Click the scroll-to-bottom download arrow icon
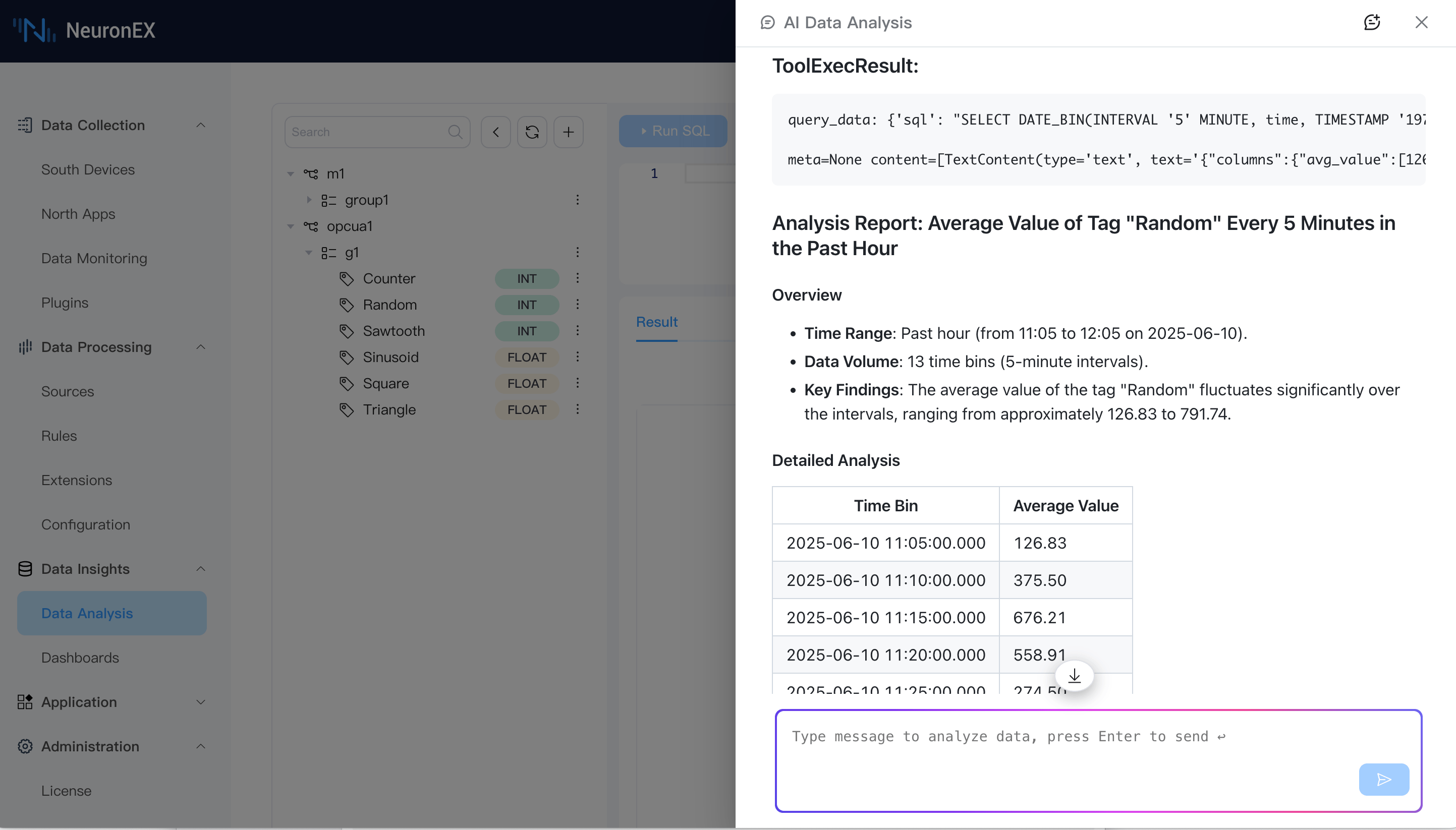Viewport: 1456px width, 830px height. [x=1074, y=676]
